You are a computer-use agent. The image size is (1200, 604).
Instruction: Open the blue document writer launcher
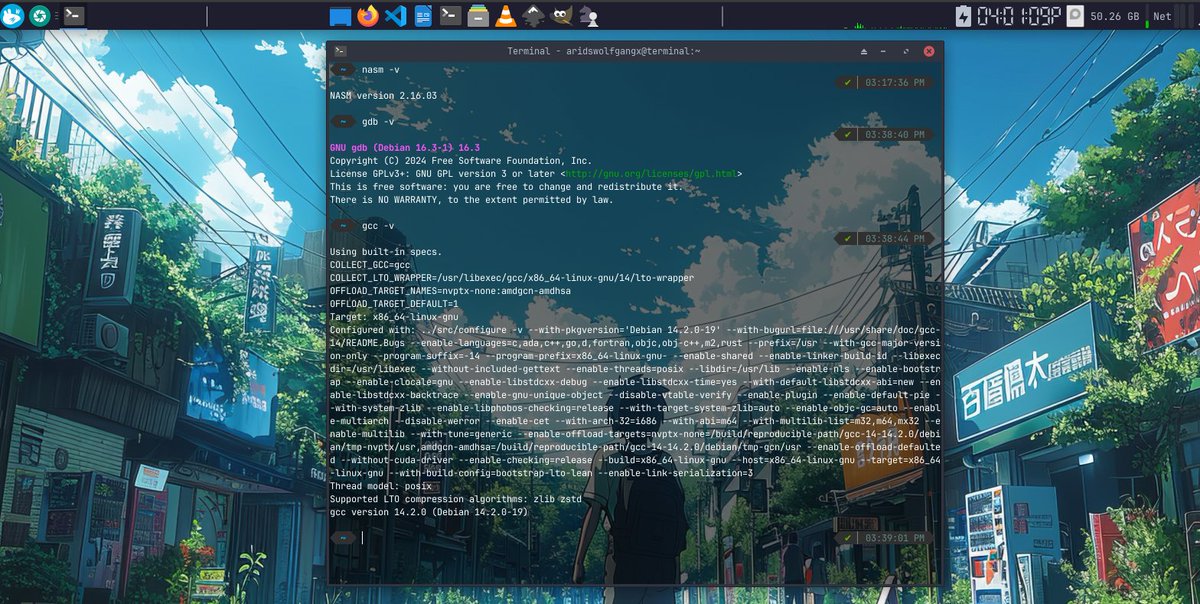423,15
